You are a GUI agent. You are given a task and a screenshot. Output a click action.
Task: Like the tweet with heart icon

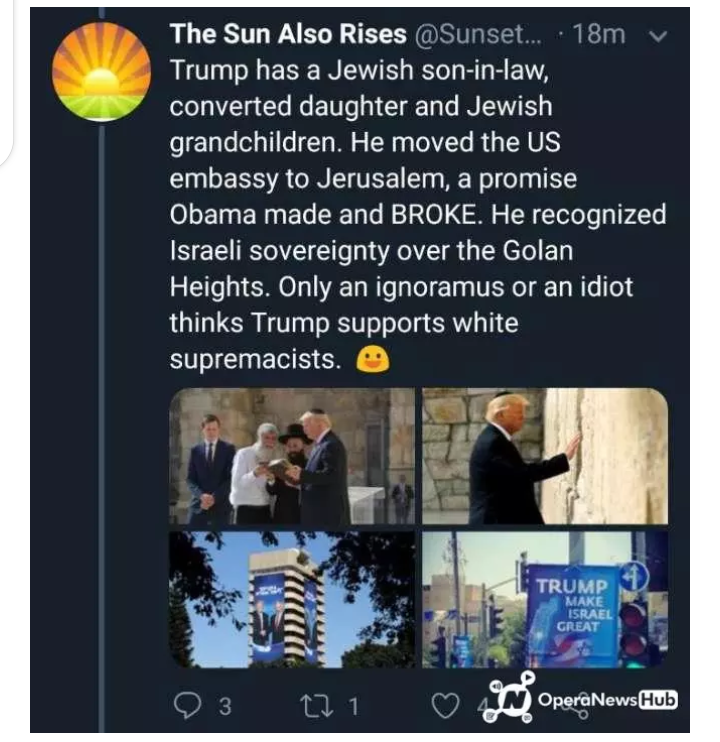[447, 706]
